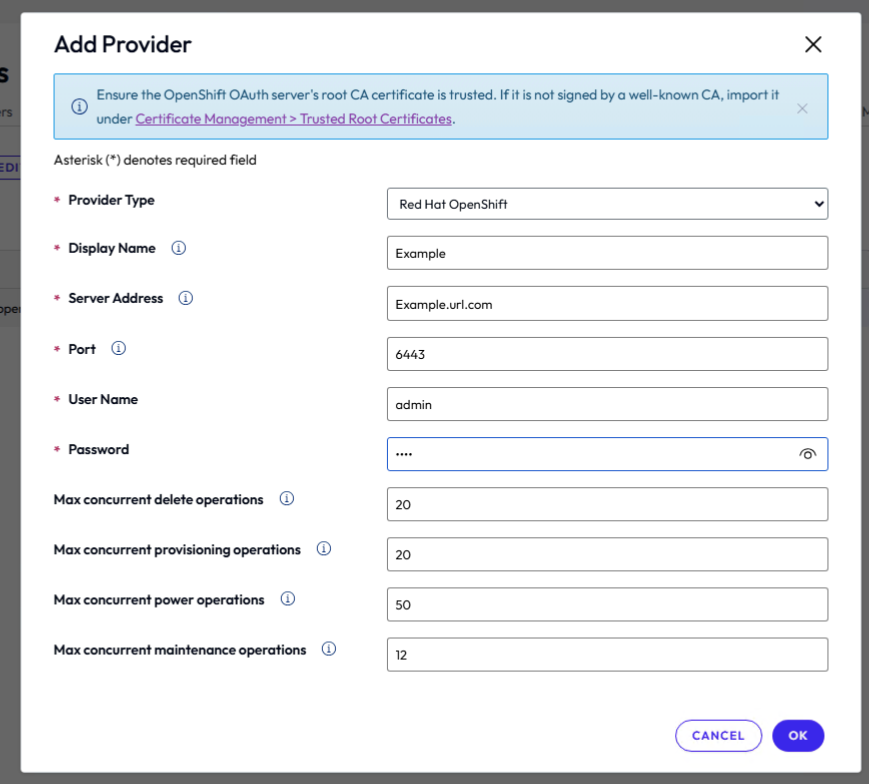Show info for Display Name
Screen dimensions: 869x784
click(178, 248)
